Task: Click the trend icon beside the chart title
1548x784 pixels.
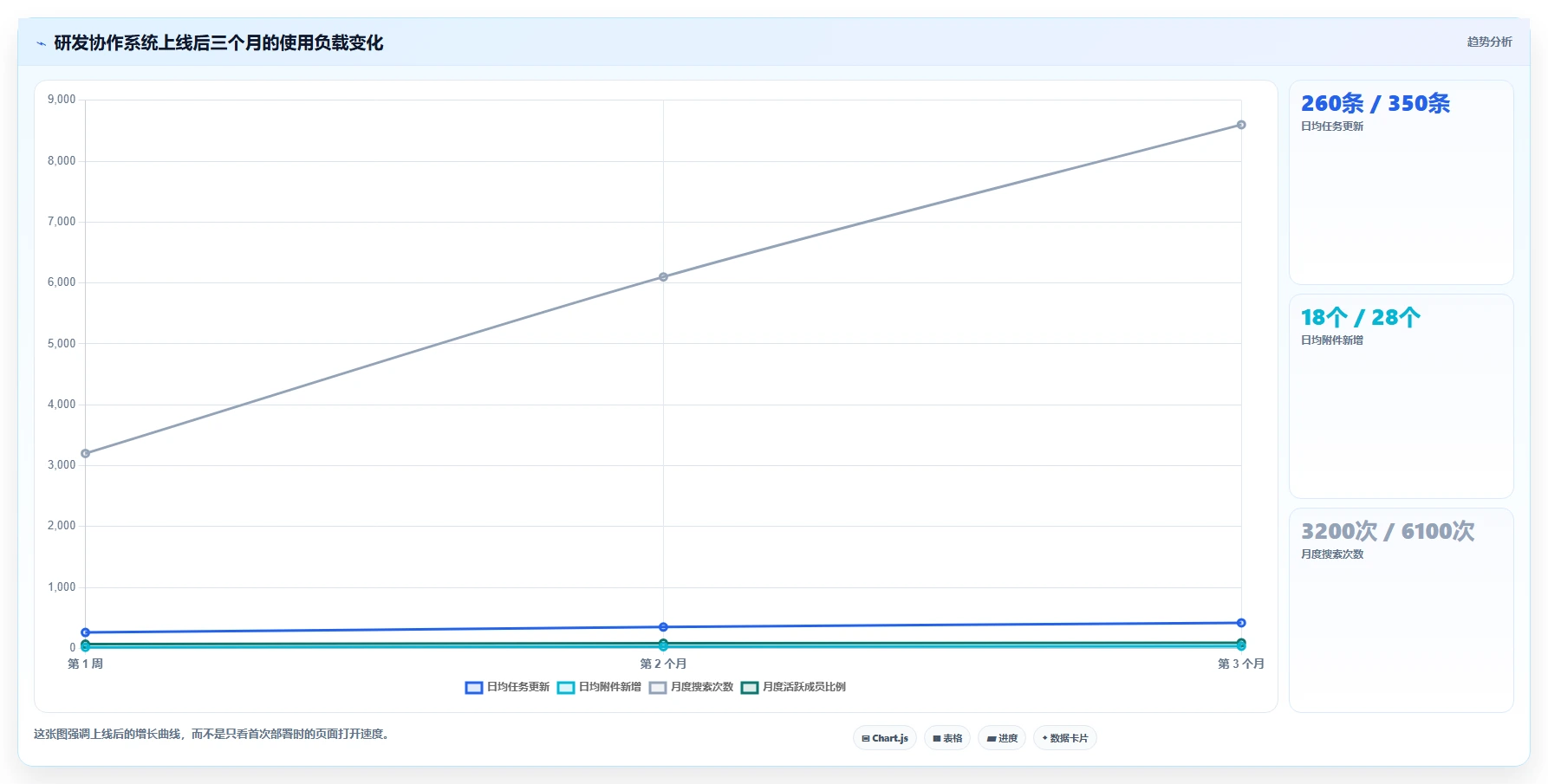Action: 41,43
